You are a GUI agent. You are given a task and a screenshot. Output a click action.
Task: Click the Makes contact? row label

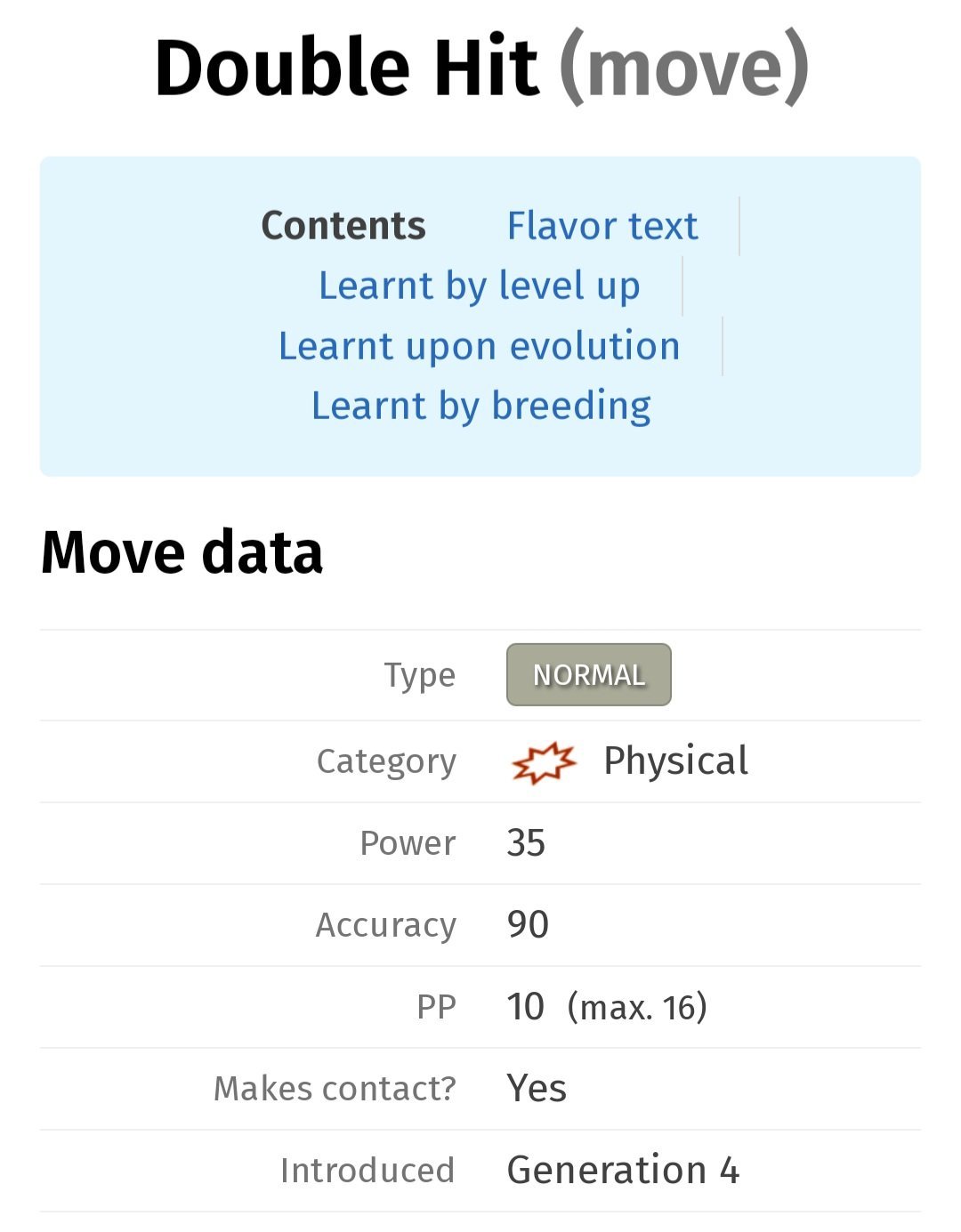[335, 1089]
